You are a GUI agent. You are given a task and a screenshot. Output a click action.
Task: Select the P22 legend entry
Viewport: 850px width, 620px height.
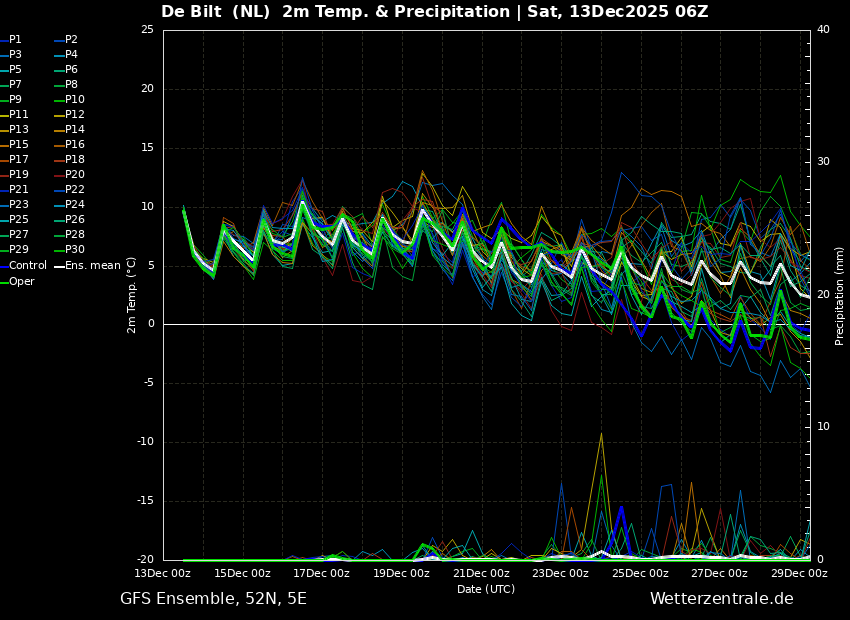tap(75, 190)
